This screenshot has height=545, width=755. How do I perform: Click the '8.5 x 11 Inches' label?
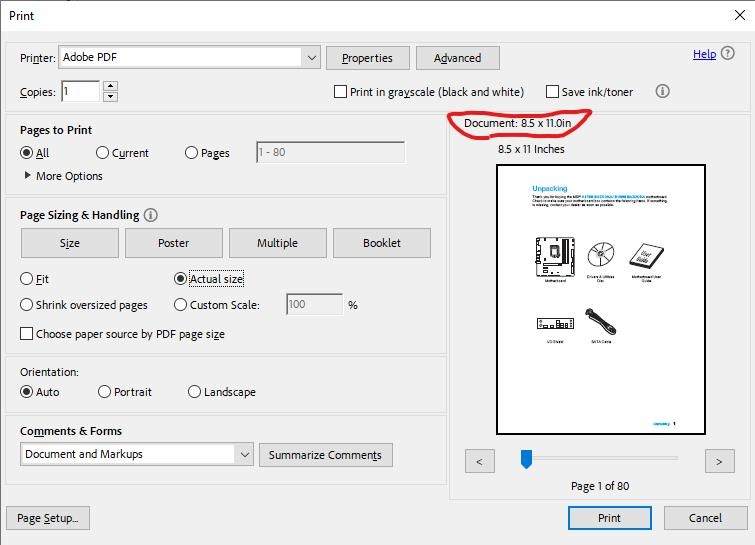(x=531, y=149)
